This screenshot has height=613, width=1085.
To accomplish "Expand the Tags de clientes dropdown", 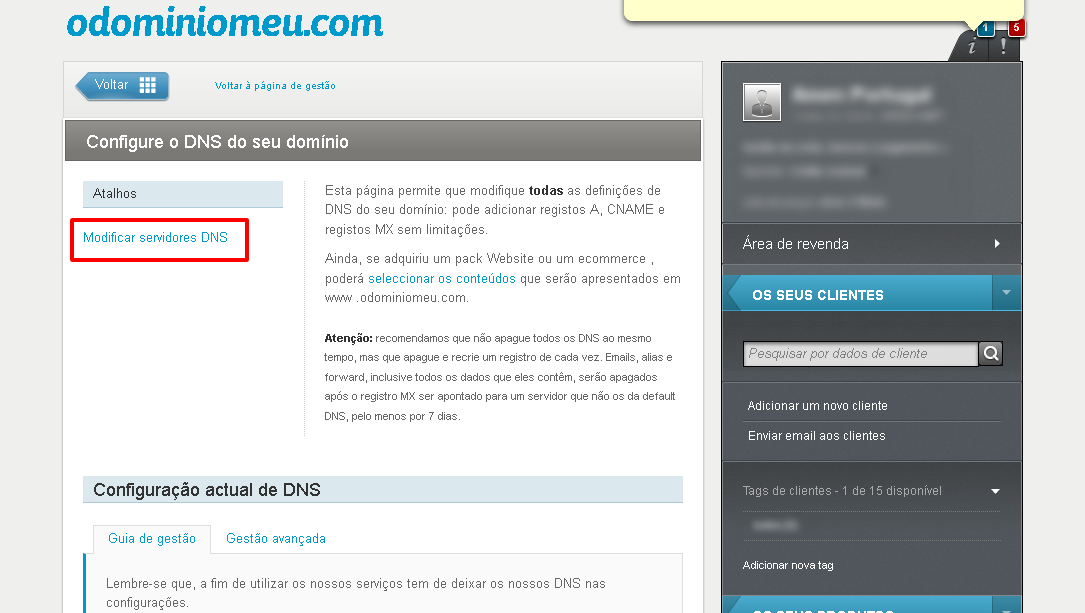I will [995, 491].
